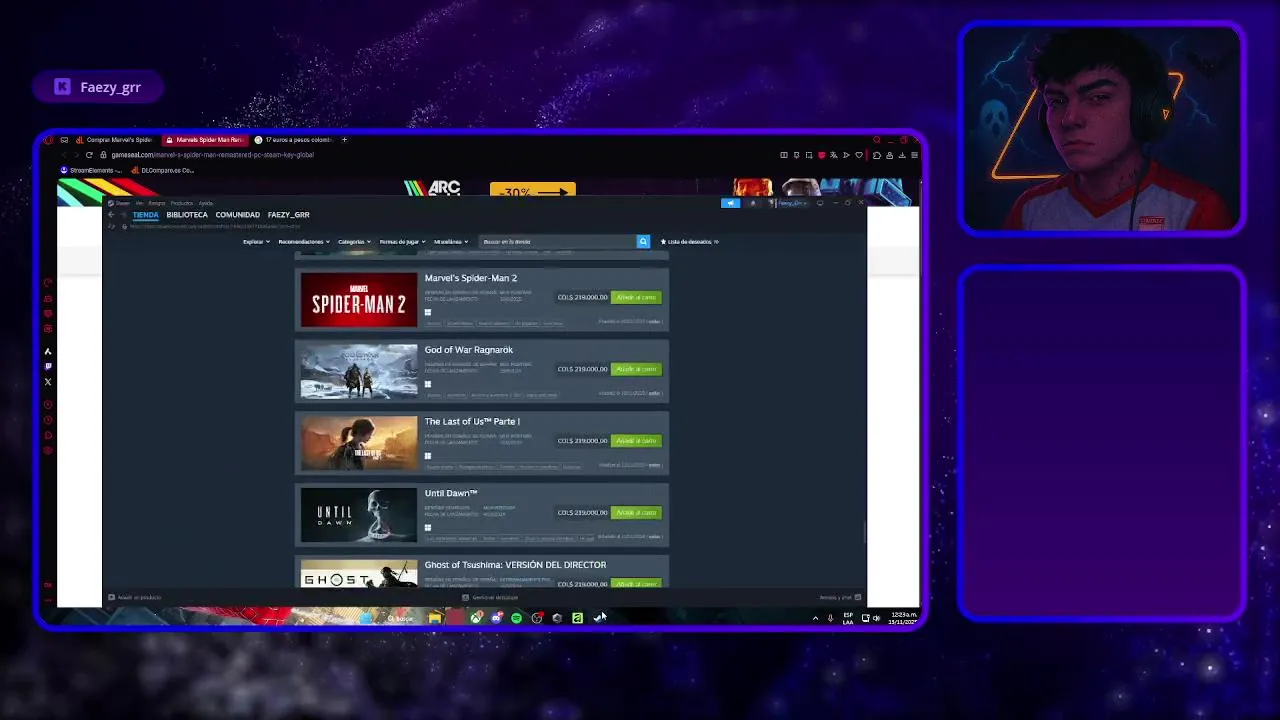Open DLCompare.es bookmark
Viewport: 1280px width, 720px height.
(162, 170)
